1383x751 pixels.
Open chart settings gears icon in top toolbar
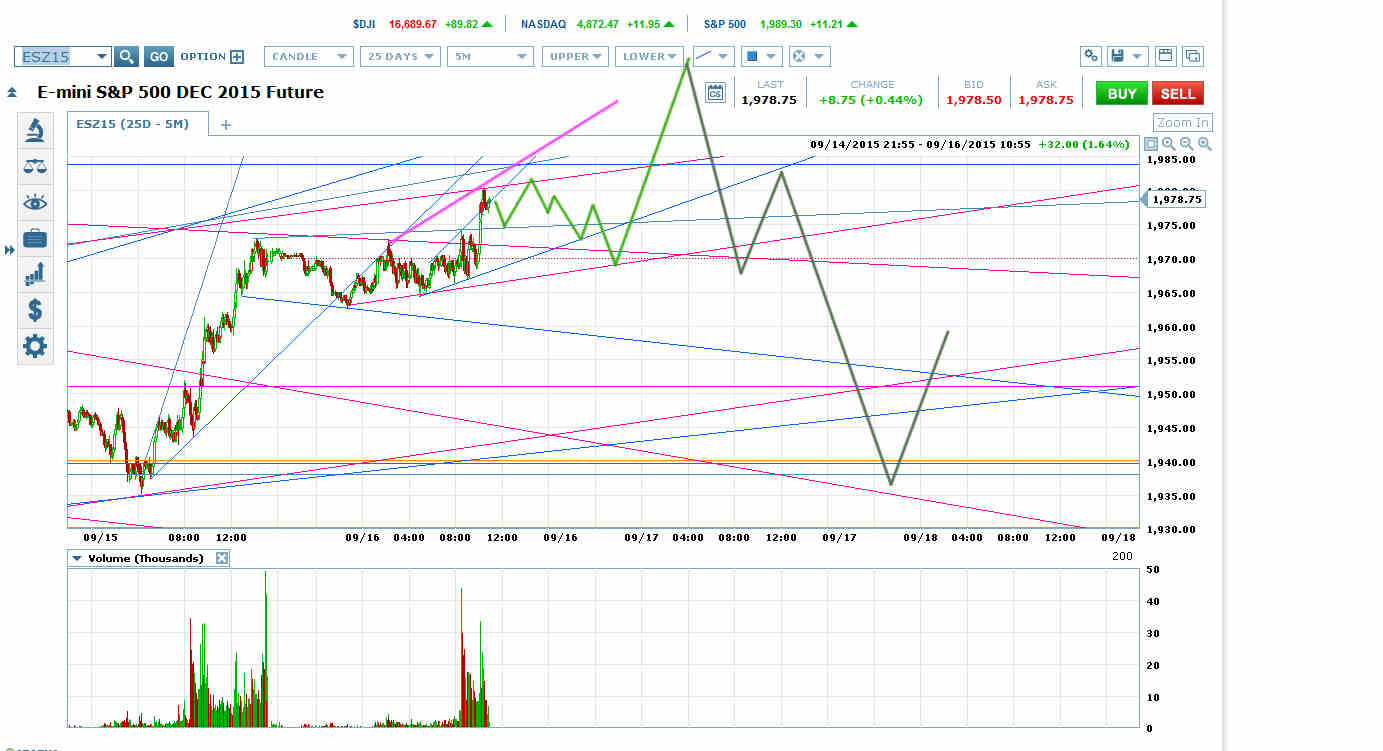coord(1091,56)
